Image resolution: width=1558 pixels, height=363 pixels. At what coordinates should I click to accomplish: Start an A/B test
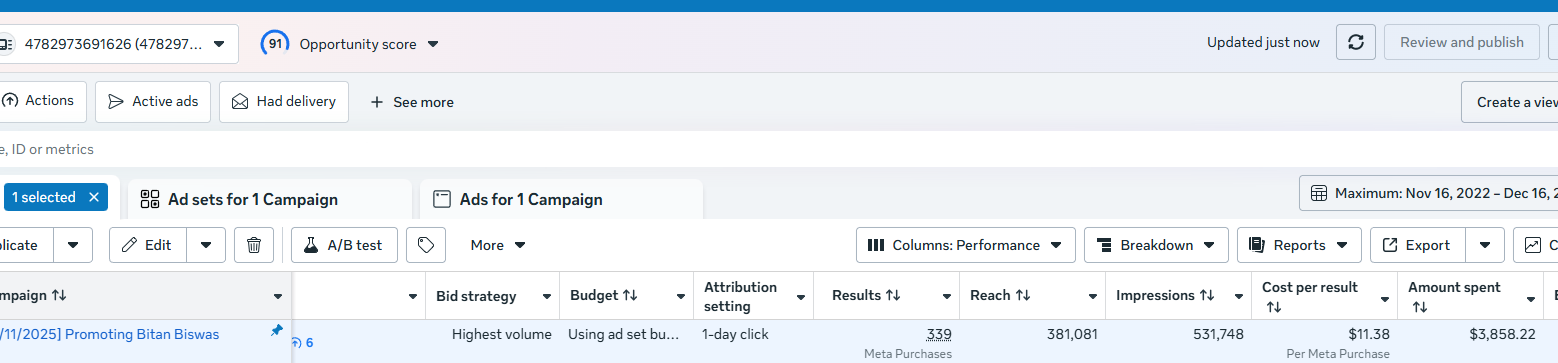[x=344, y=245]
